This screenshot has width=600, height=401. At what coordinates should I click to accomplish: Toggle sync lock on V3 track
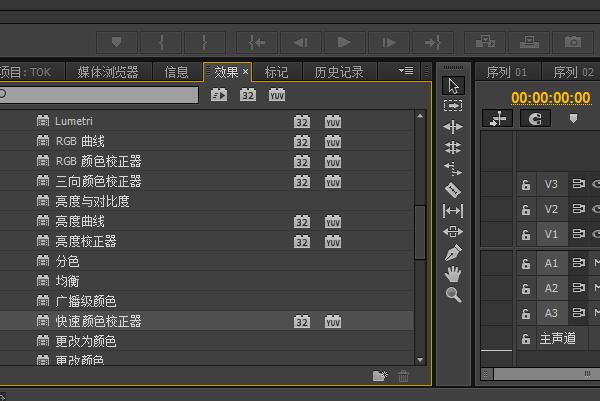pos(579,184)
